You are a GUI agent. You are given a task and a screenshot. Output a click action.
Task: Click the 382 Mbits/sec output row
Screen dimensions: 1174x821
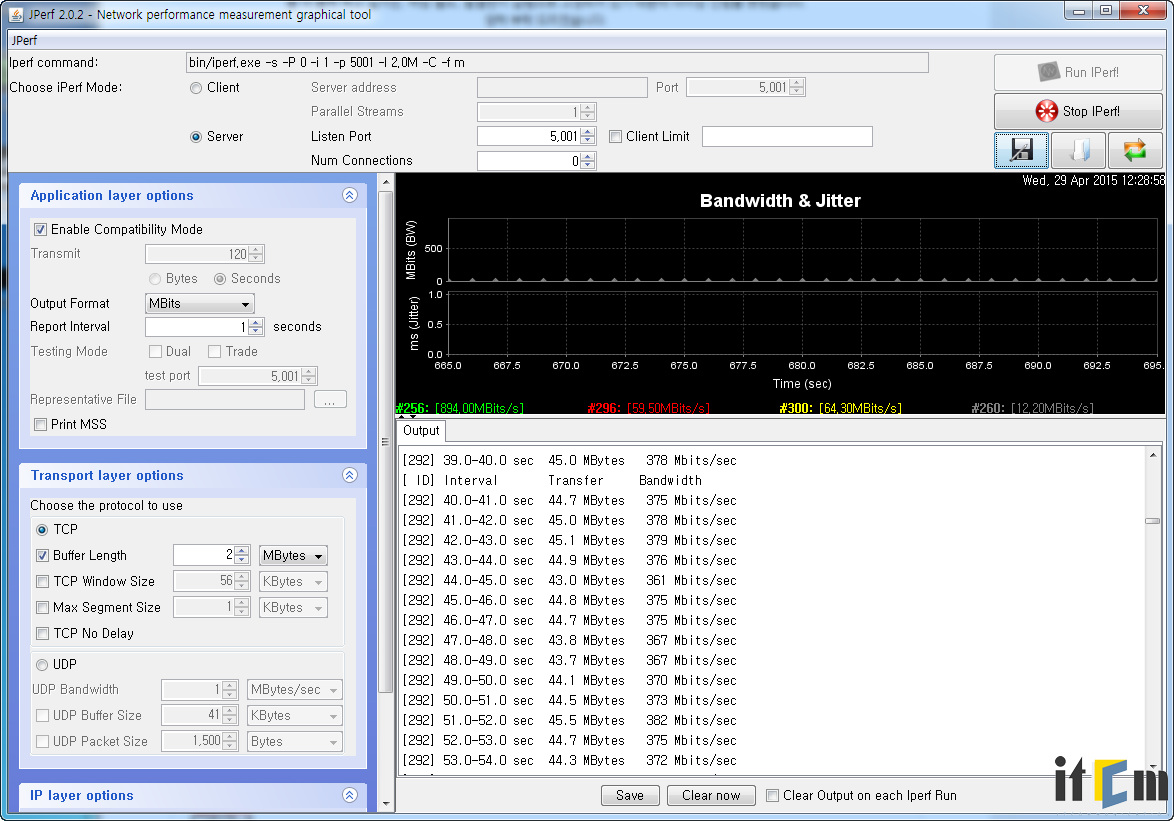tap(570, 720)
